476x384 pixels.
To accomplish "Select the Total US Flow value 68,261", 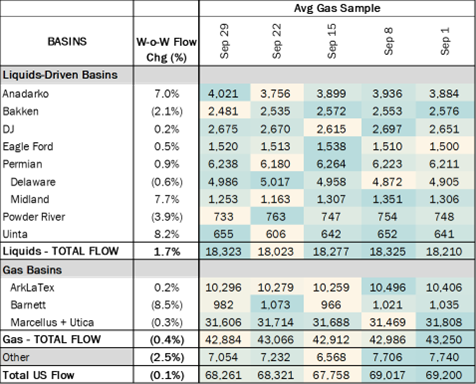I will [x=223, y=375].
